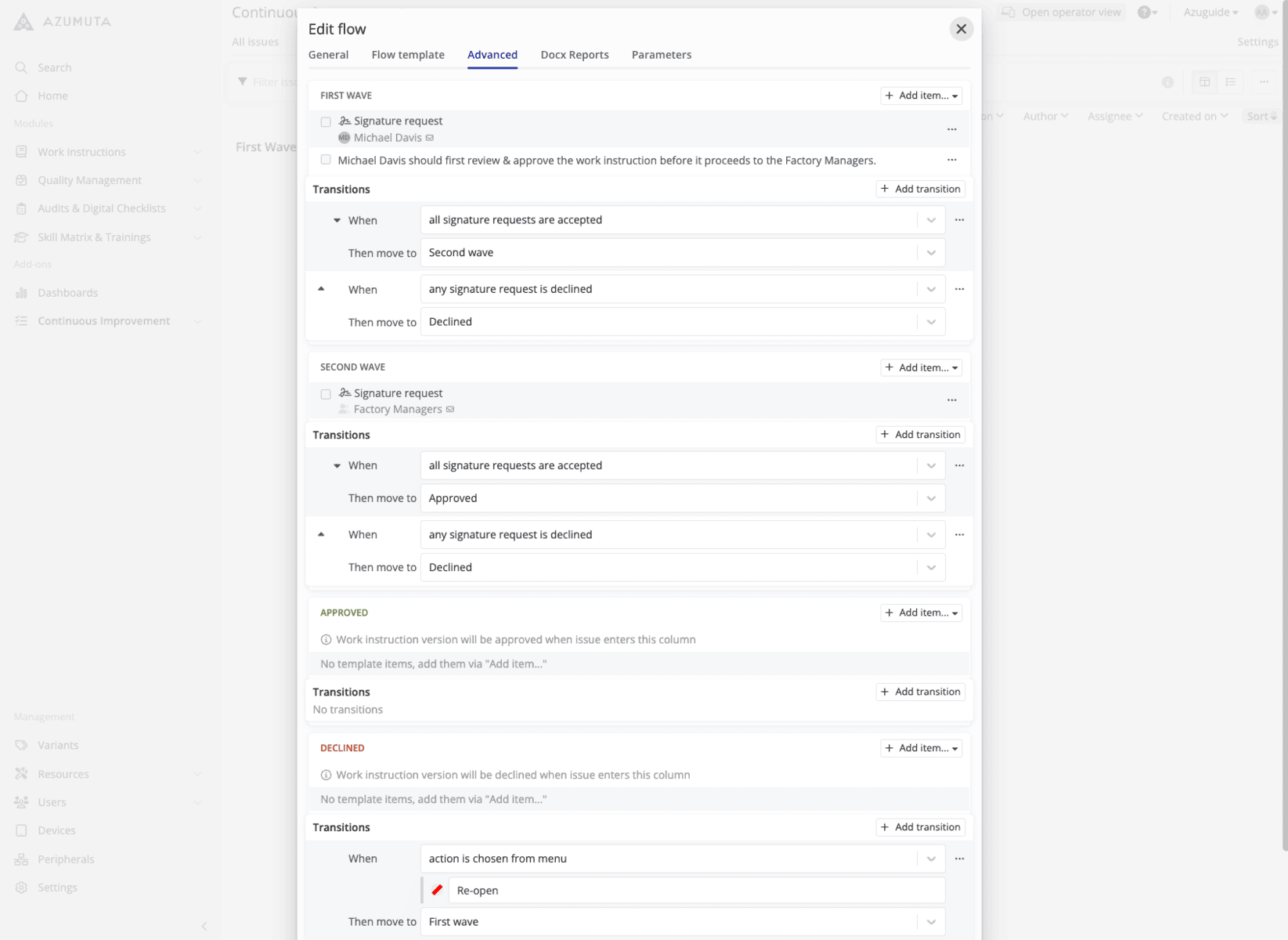Viewport: 1288px width, 940px height.
Task: Open the Docx Reports tab
Action: (x=574, y=55)
